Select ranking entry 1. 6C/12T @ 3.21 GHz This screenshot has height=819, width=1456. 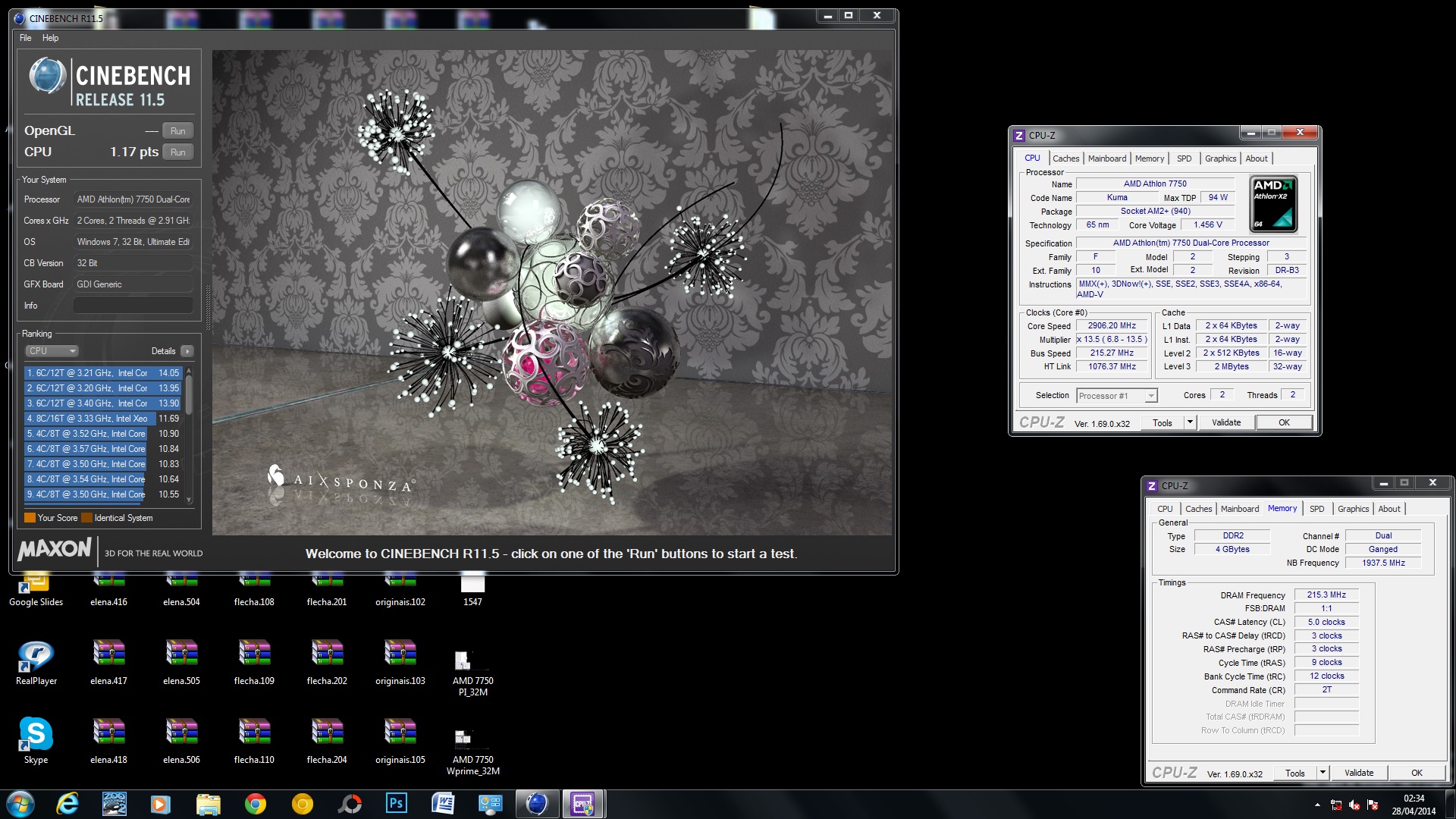[x=103, y=373]
